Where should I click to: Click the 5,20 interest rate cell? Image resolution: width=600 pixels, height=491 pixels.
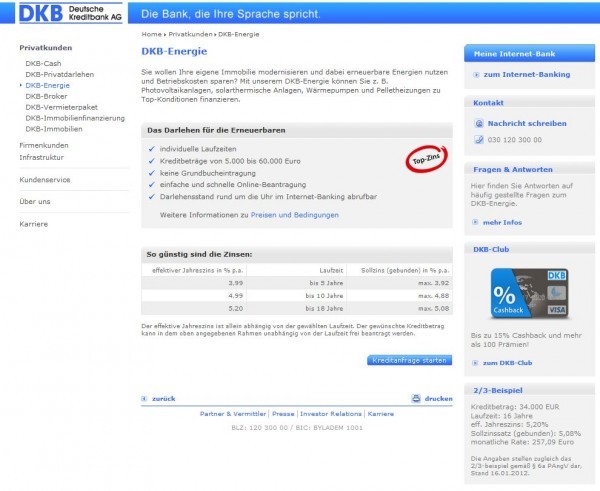tap(194, 308)
